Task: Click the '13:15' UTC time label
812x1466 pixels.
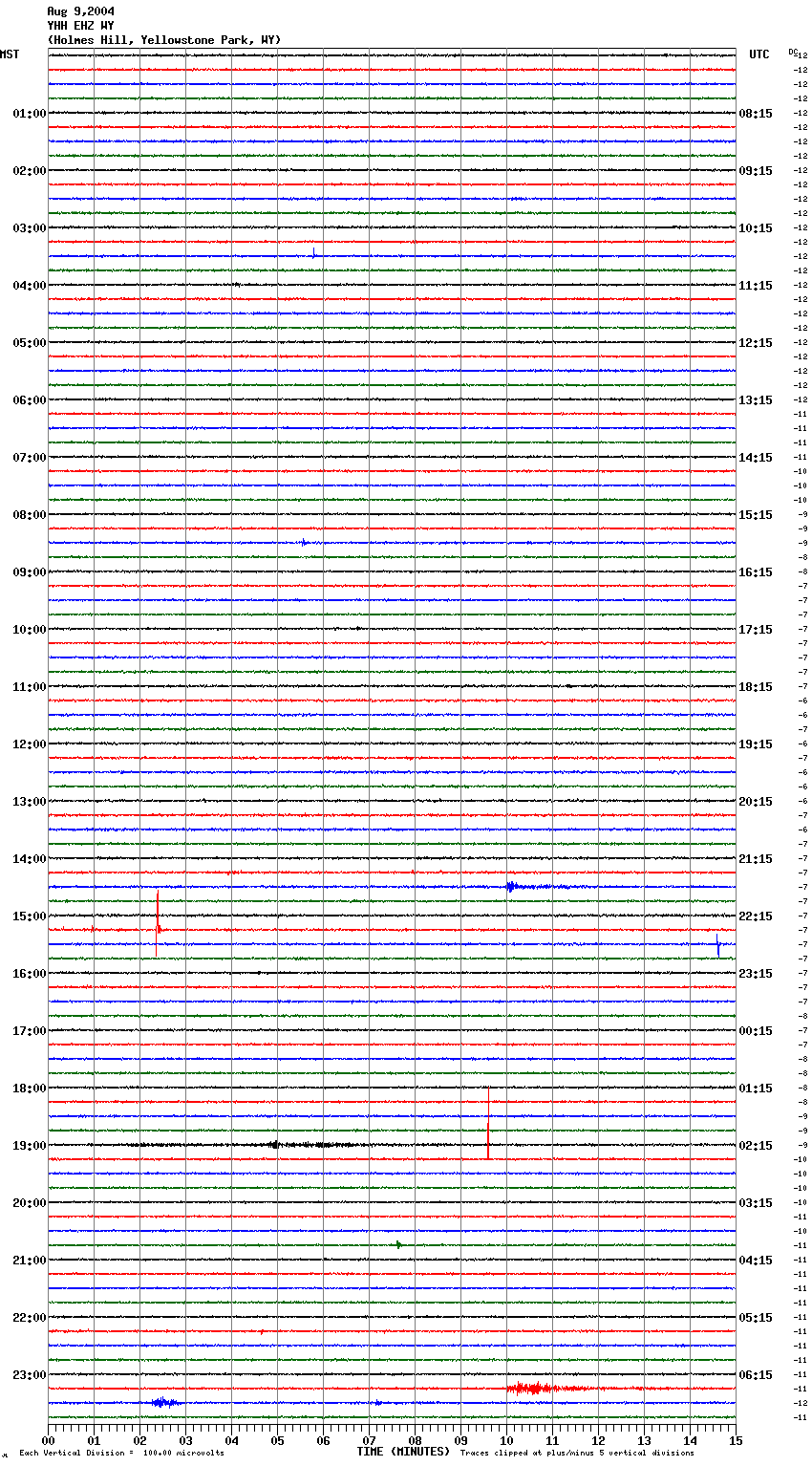Action: pos(756,400)
